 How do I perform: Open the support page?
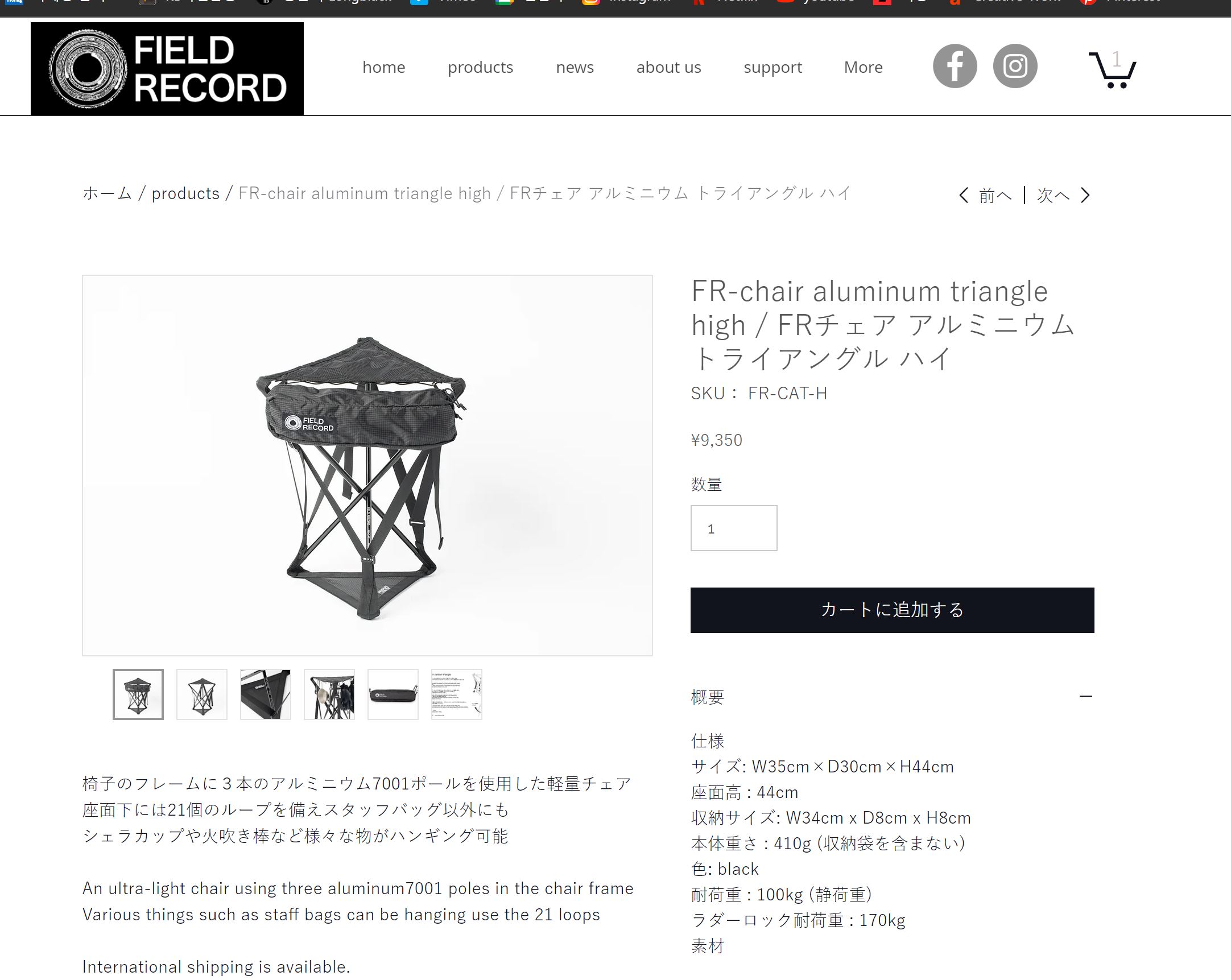click(x=773, y=67)
